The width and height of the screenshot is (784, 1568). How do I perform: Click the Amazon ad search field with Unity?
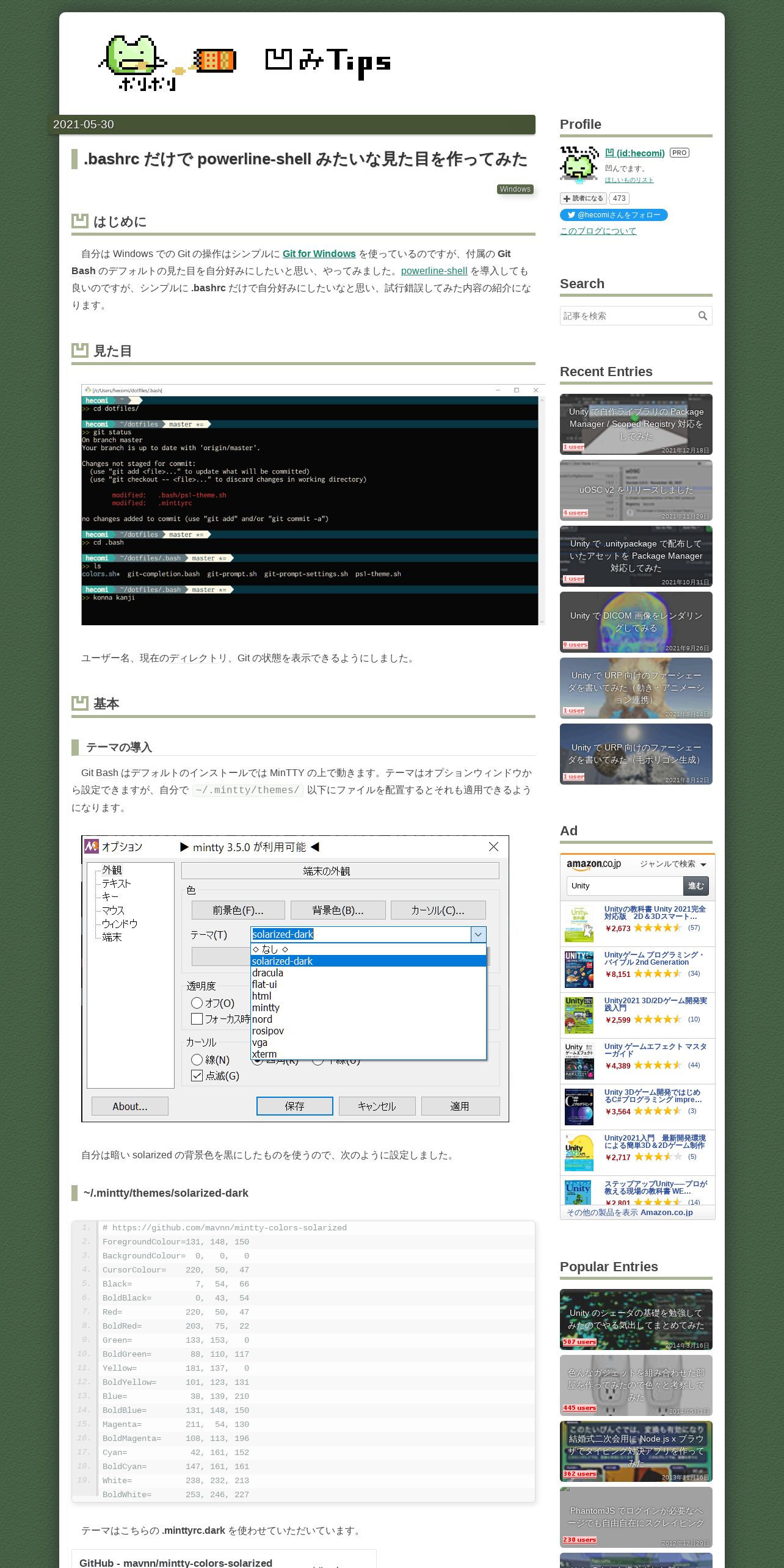click(624, 886)
